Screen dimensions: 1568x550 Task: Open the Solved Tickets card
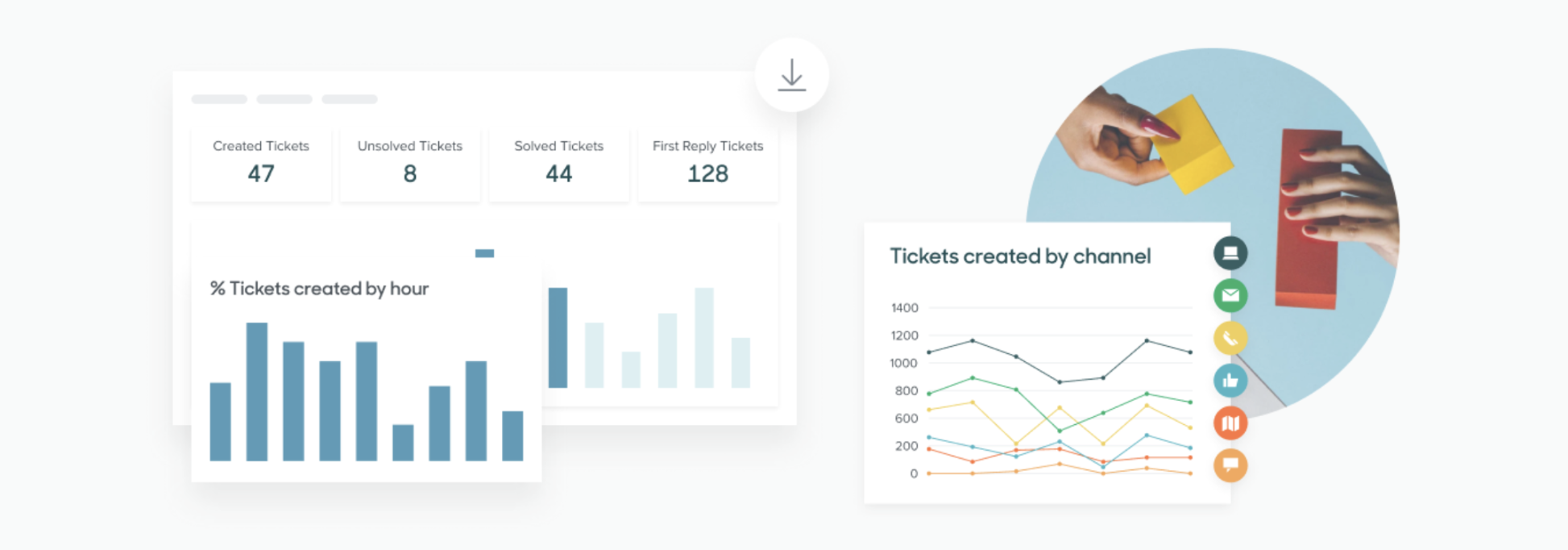pos(559,163)
